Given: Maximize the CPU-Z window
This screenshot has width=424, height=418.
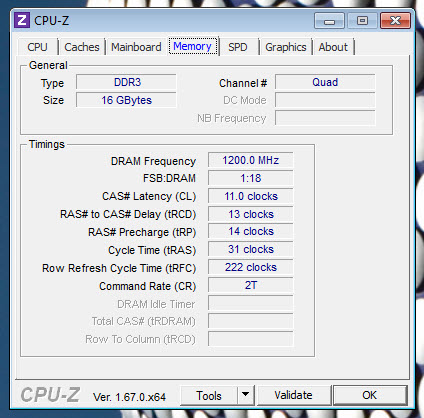Looking at the screenshot, I should coord(362,21).
